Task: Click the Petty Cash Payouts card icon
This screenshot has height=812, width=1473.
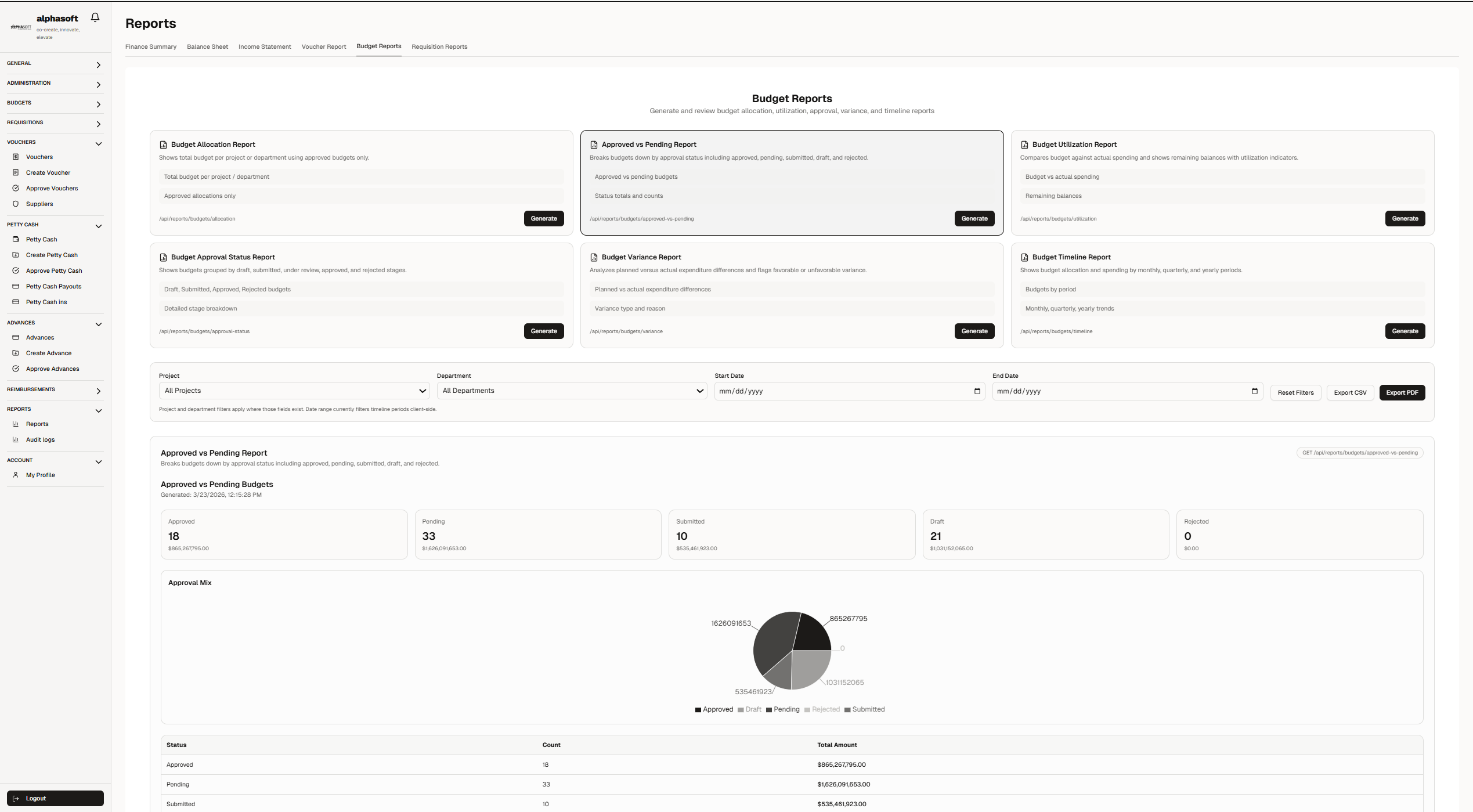Action: click(x=16, y=286)
